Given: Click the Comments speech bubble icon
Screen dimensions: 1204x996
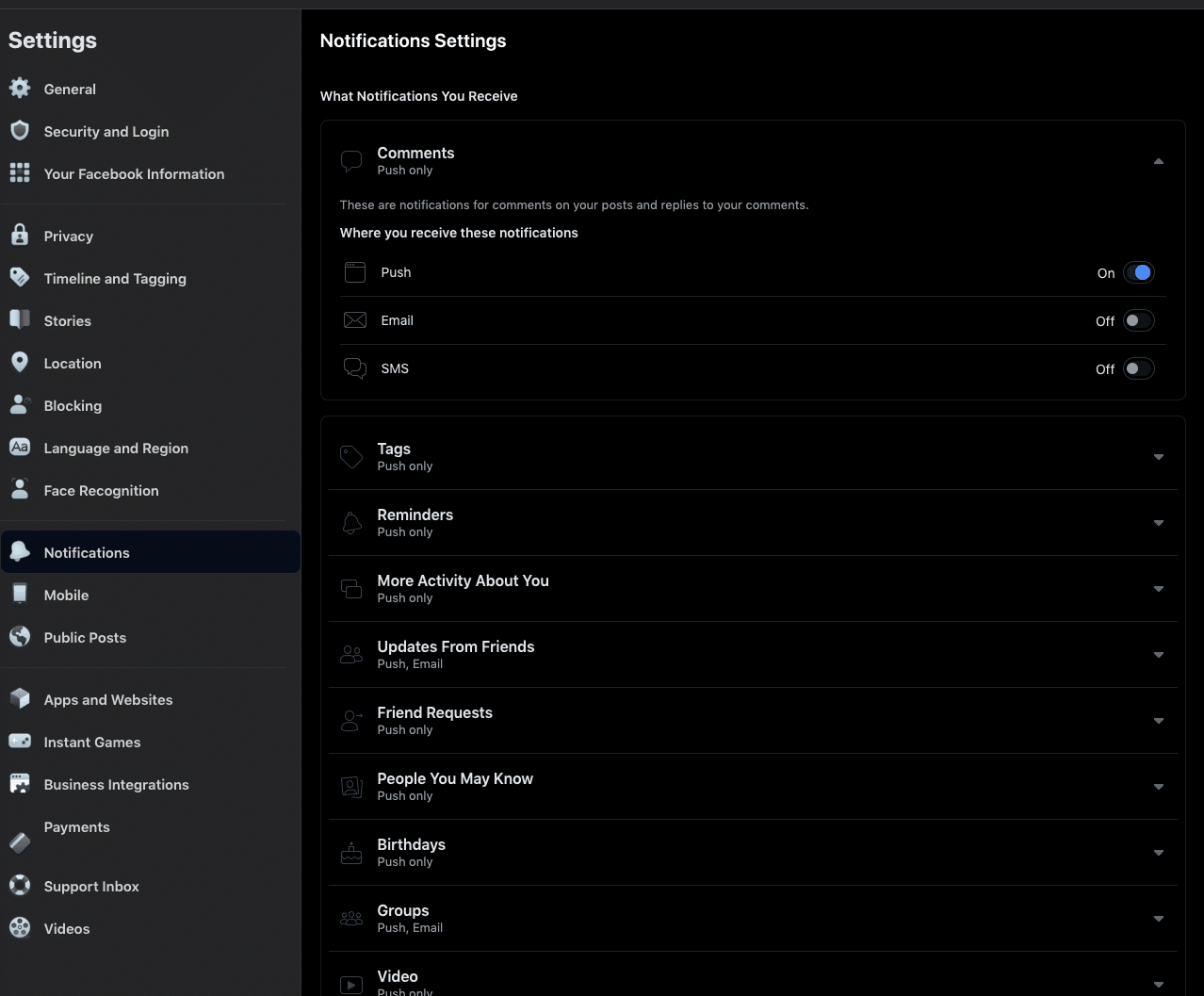Looking at the screenshot, I should (351, 161).
